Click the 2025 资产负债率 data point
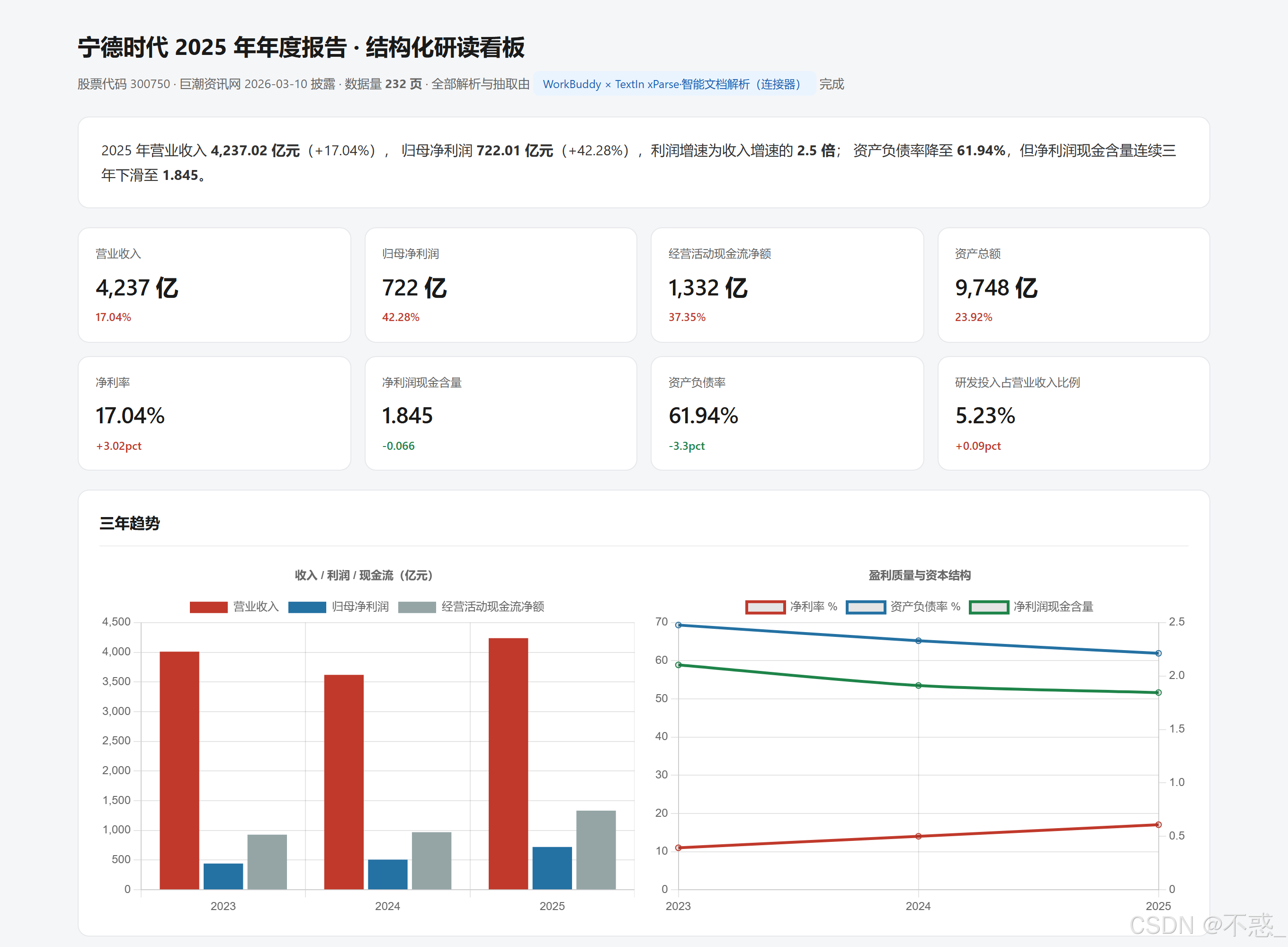This screenshot has width=1288, height=947. pos(1158,653)
